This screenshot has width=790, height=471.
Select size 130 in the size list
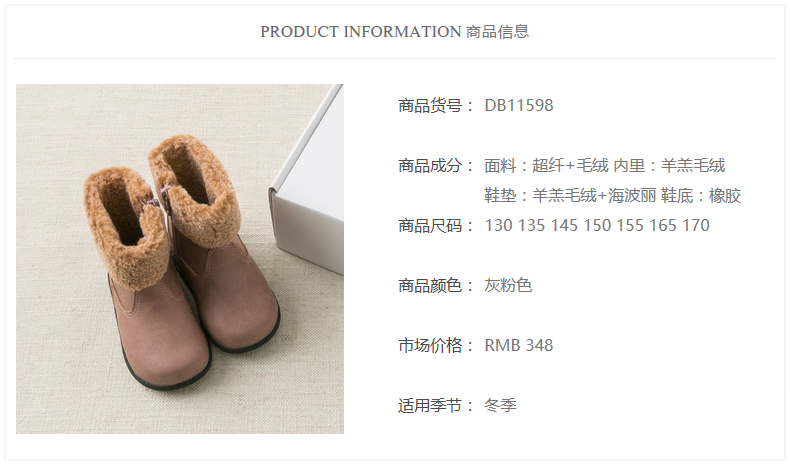(498, 225)
